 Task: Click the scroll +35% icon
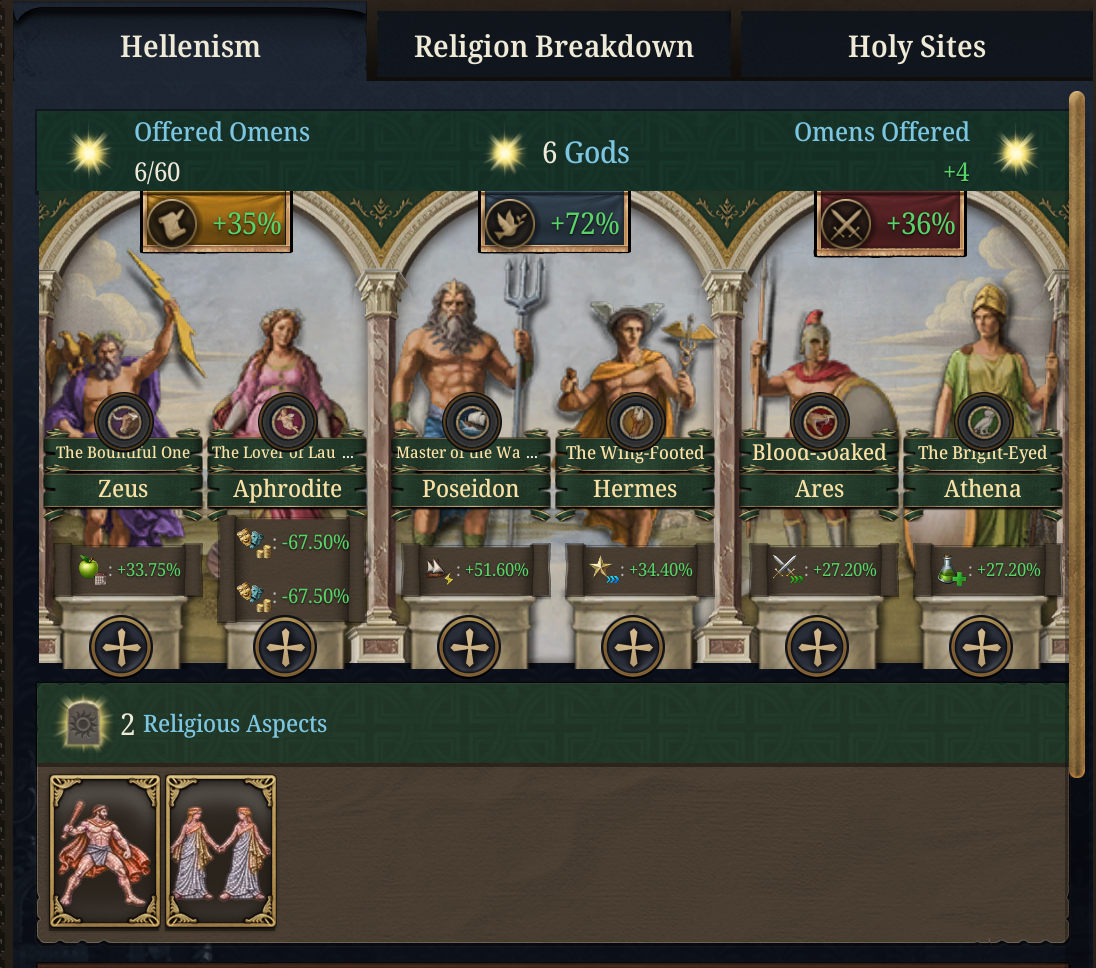tap(169, 224)
